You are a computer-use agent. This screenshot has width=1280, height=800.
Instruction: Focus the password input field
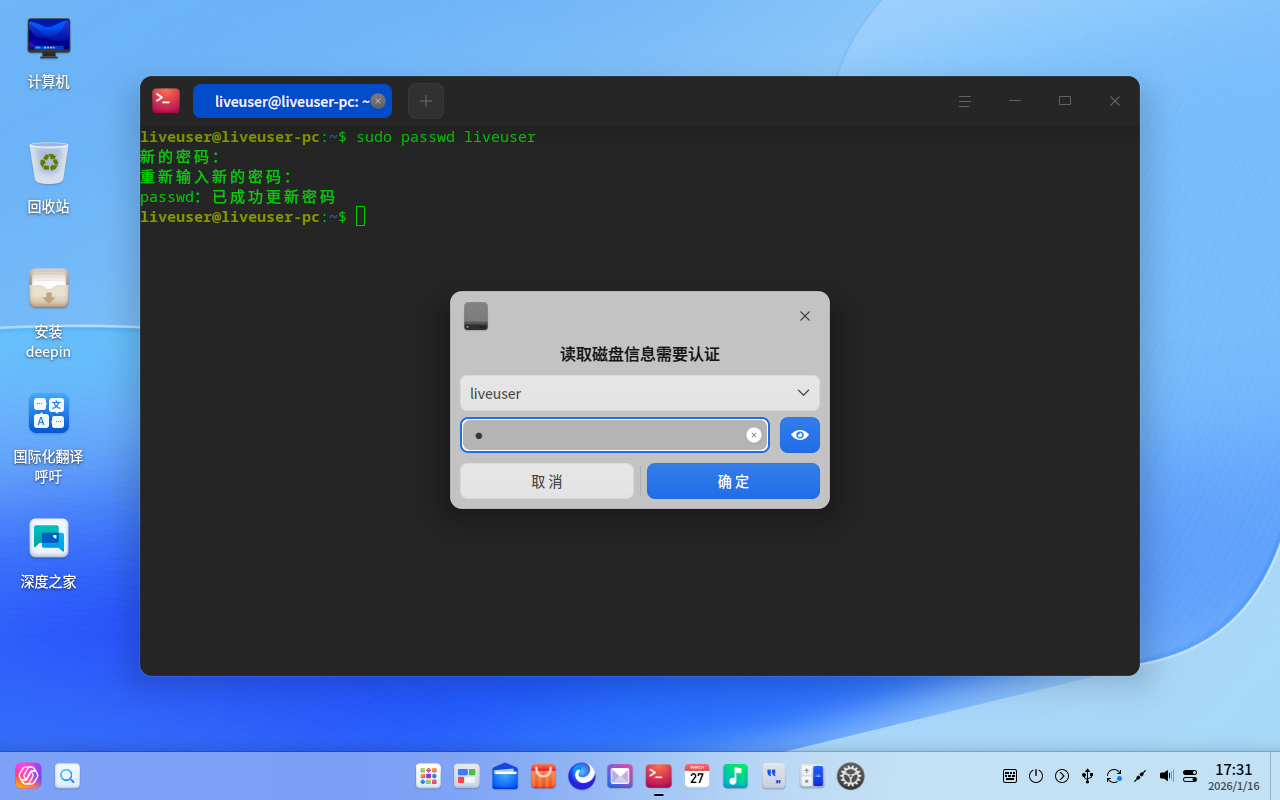[x=605, y=435]
